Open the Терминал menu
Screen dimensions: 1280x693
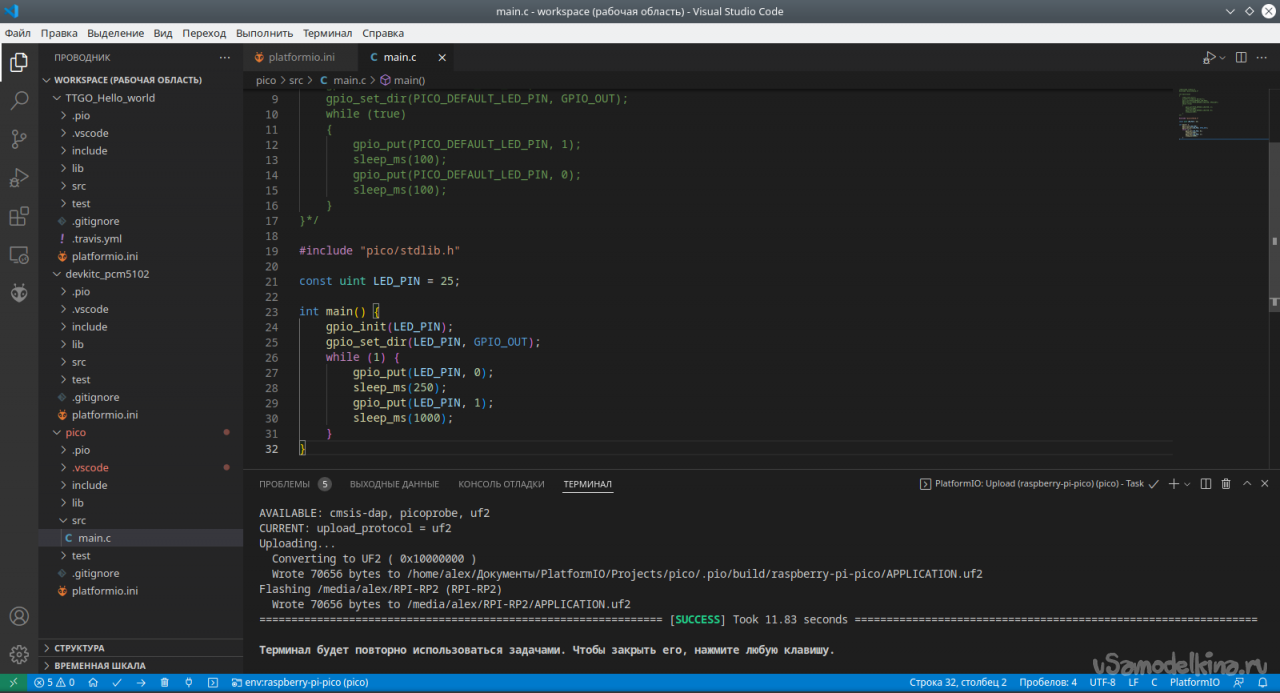click(x=327, y=33)
